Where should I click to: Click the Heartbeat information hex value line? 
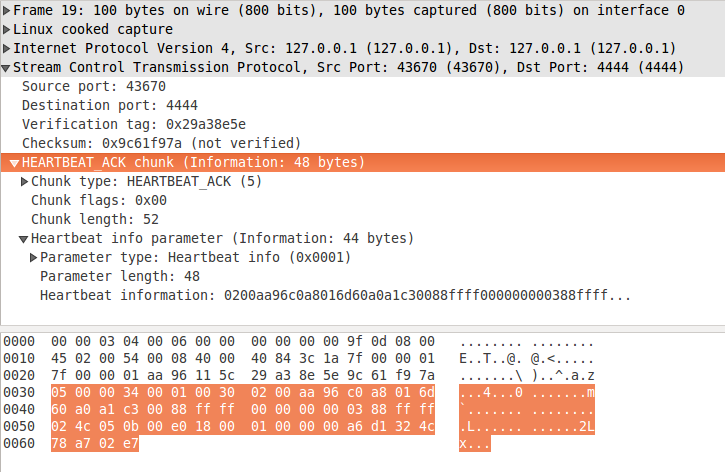tap(335, 295)
